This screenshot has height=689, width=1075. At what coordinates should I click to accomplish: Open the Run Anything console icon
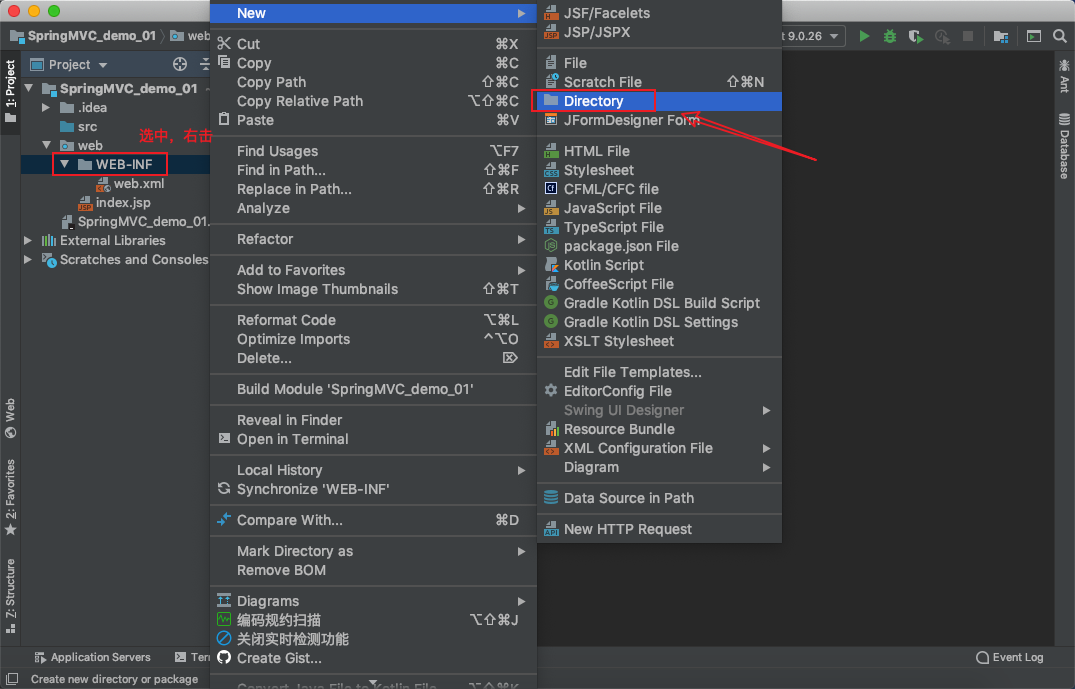tap(1033, 36)
